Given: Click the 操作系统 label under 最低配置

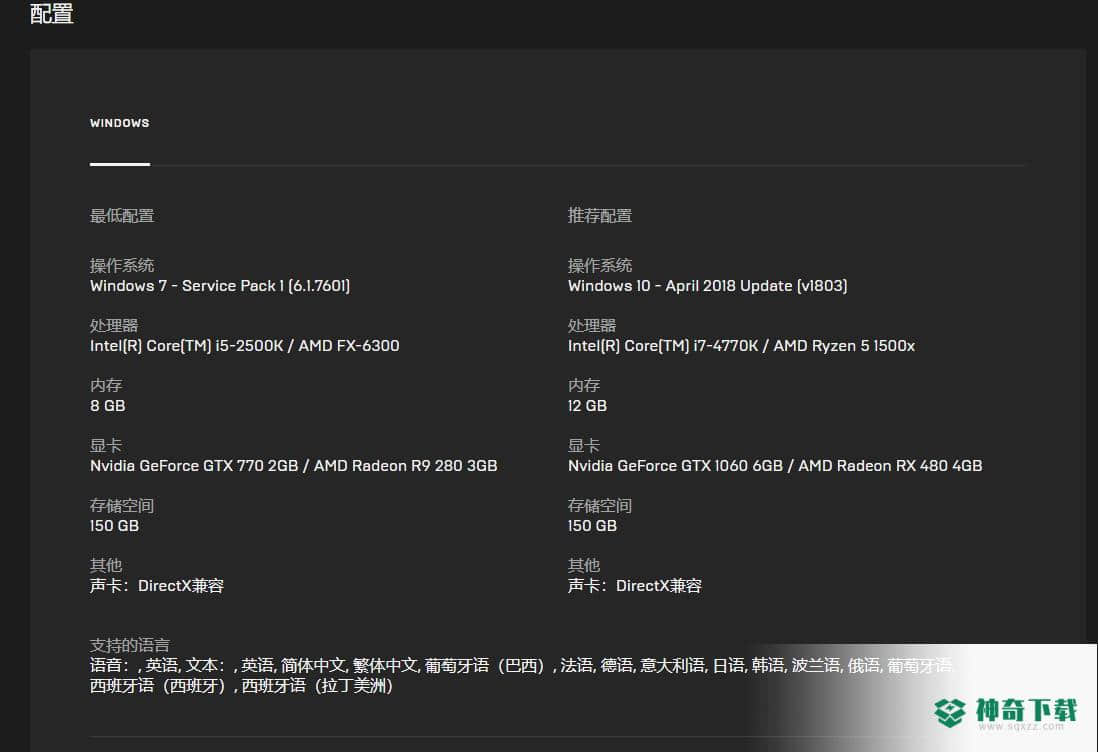Looking at the screenshot, I should (122, 265).
